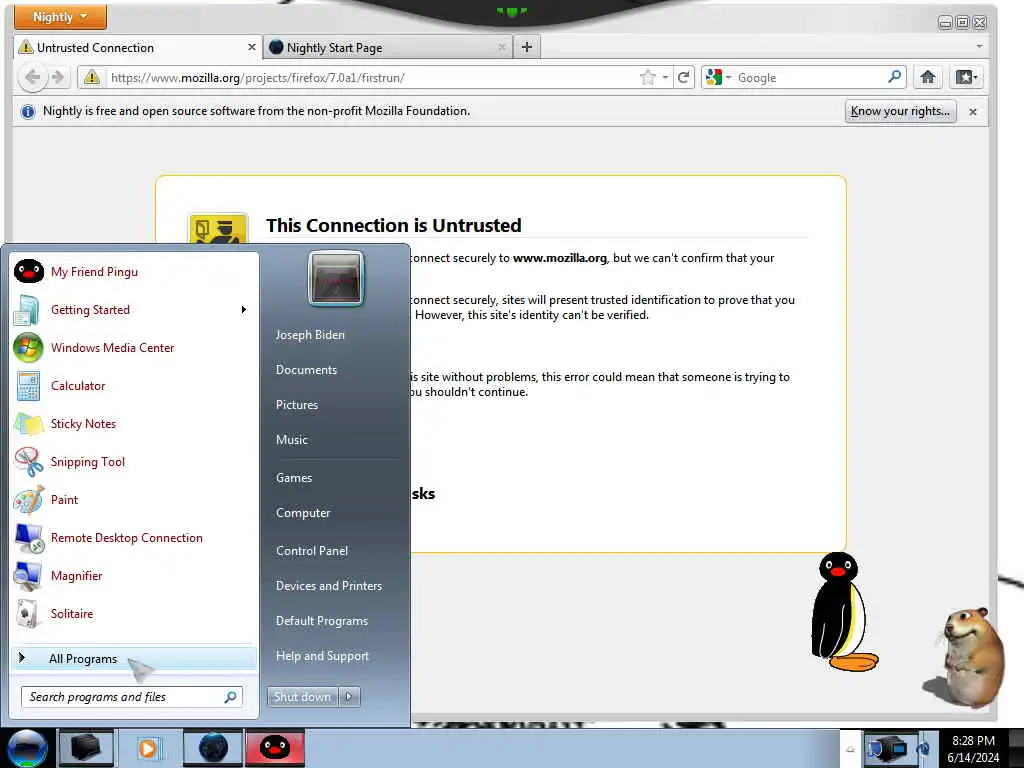Open Documents from Start menu
The height and width of the screenshot is (768, 1024).
click(x=306, y=370)
